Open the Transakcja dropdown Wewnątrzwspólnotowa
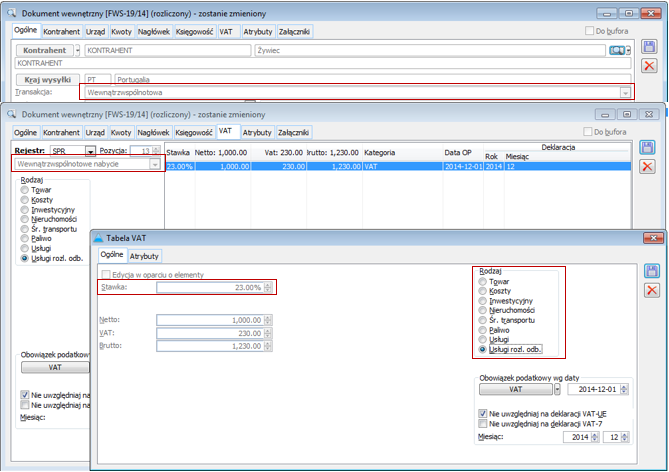The image size is (669, 472). pyautogui.click(x=625, y=93)
